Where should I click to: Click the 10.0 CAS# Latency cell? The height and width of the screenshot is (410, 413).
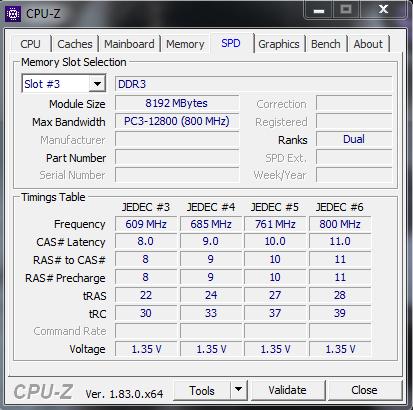pyautogui.click(x=275, y=241)
